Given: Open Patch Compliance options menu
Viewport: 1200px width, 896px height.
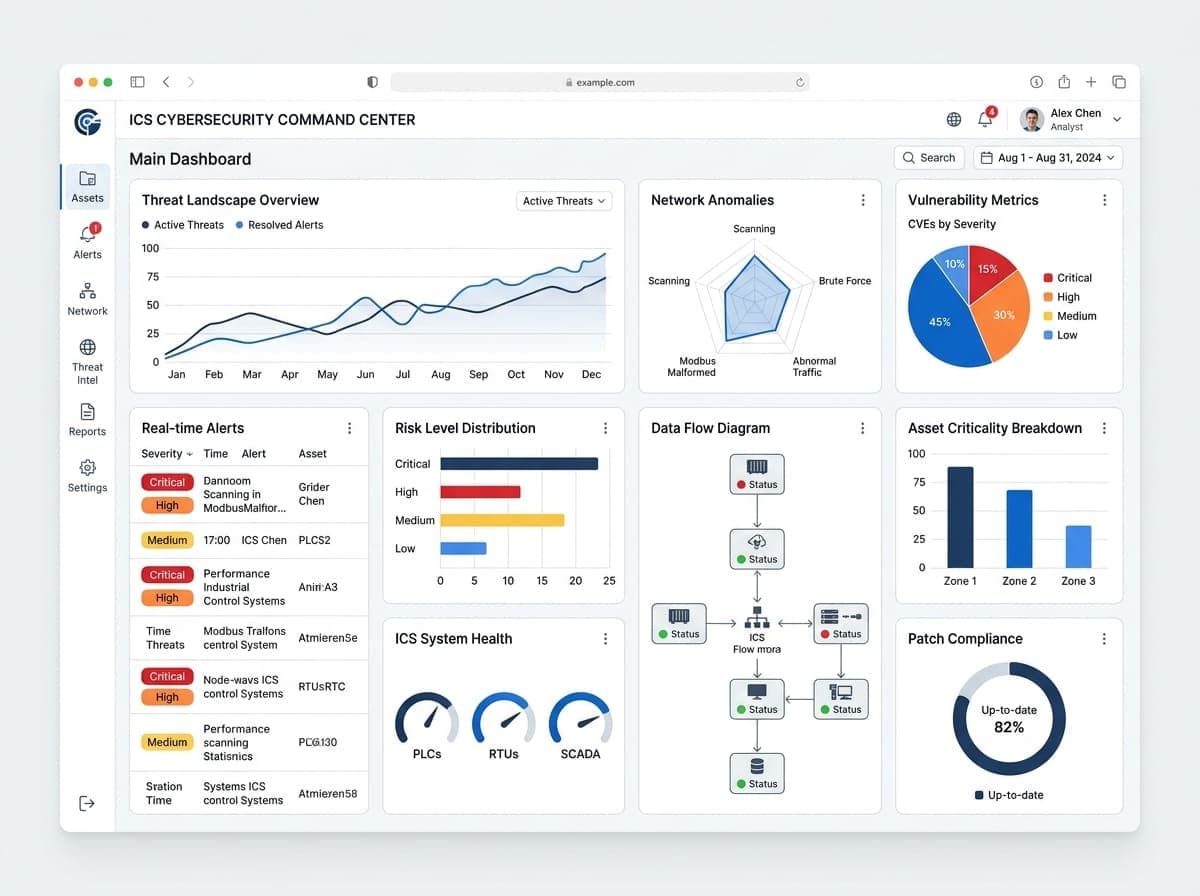Looking at the screenshot, I should (x=1104, y=639).
